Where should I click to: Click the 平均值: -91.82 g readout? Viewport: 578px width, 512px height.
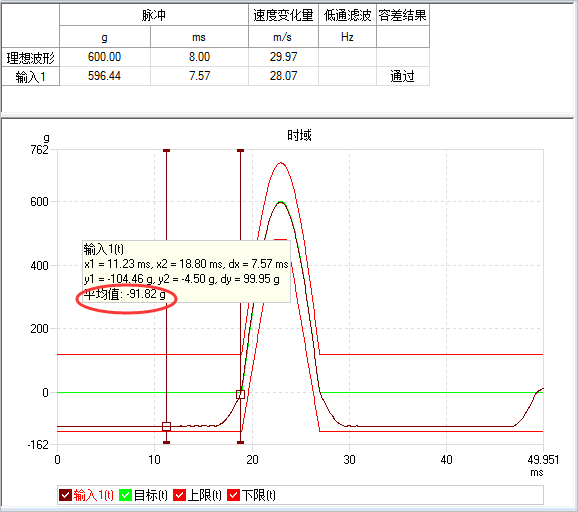(x=125, y=294)
